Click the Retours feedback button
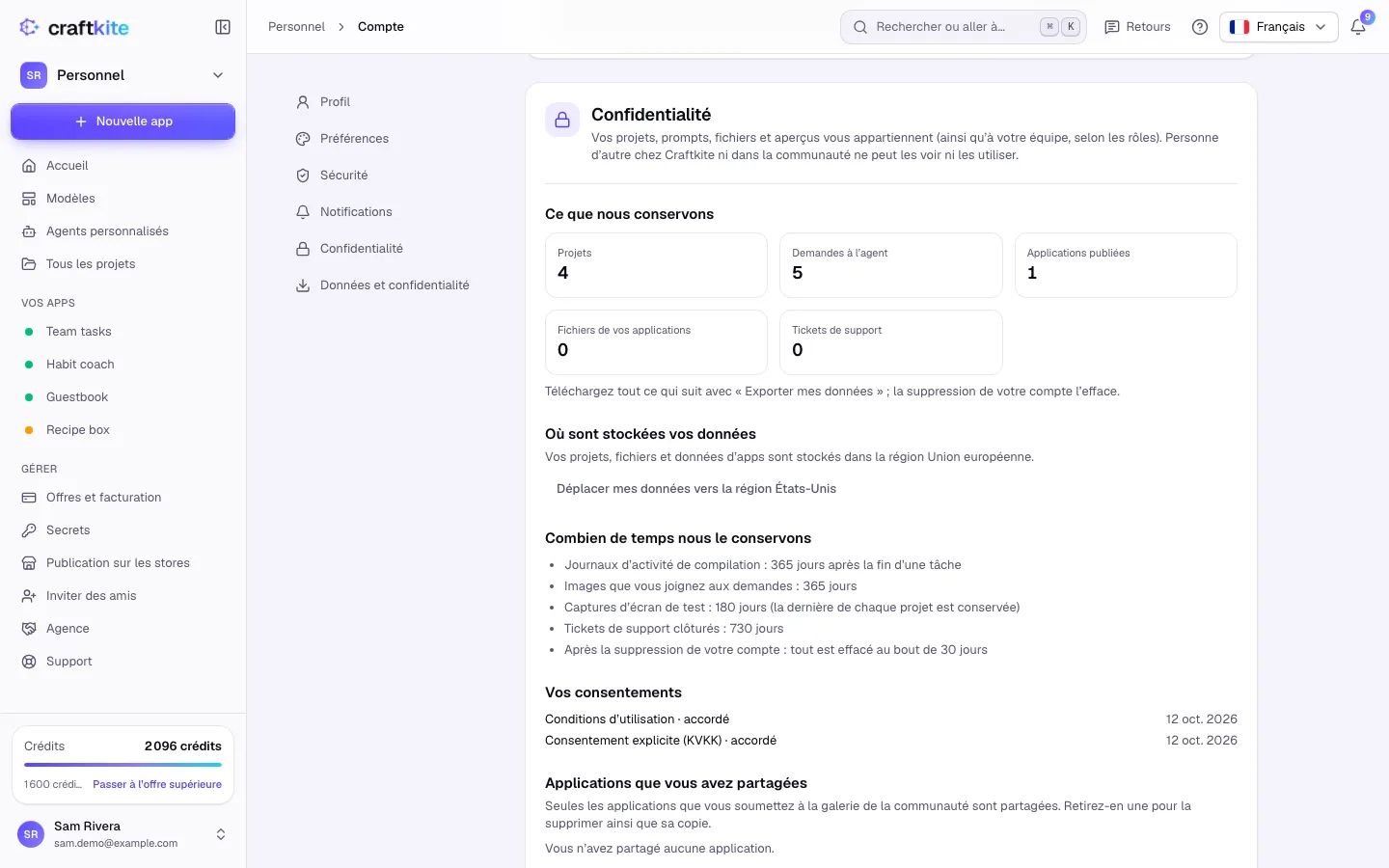 coord(1137,27)
